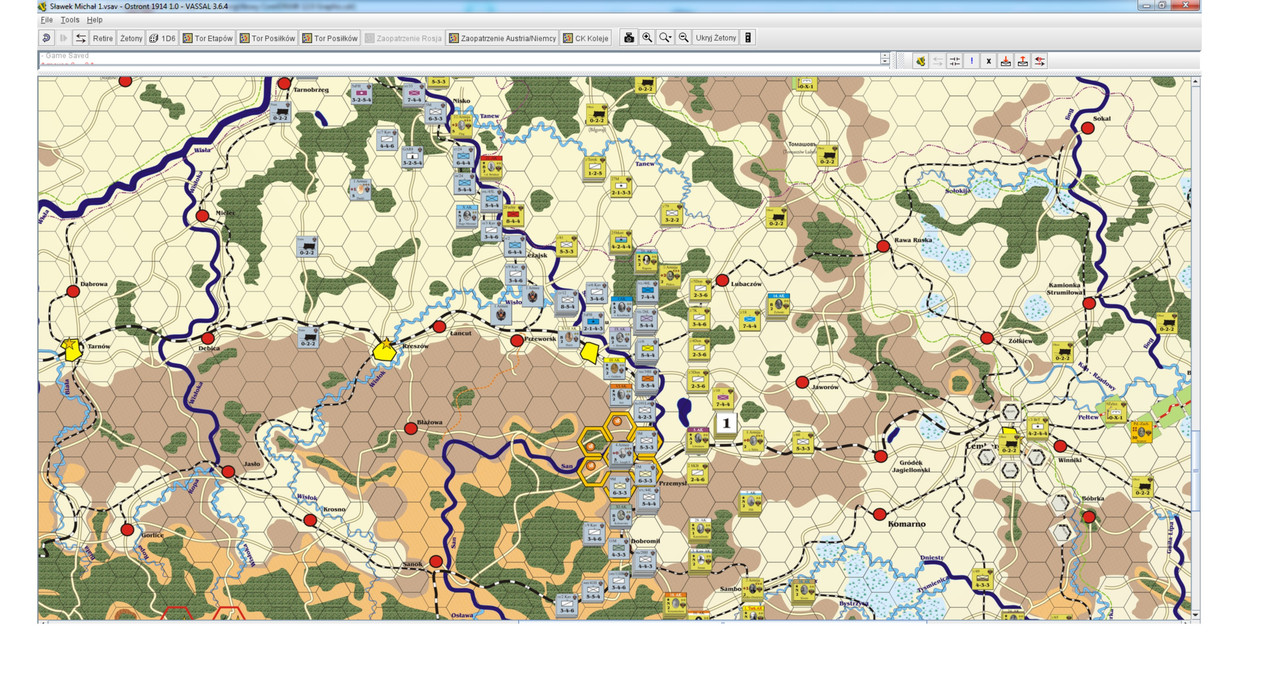Click the red town dot at Rawa Ruska
Viewport: 1280px width, 693px height.
[x=883, y=245]
